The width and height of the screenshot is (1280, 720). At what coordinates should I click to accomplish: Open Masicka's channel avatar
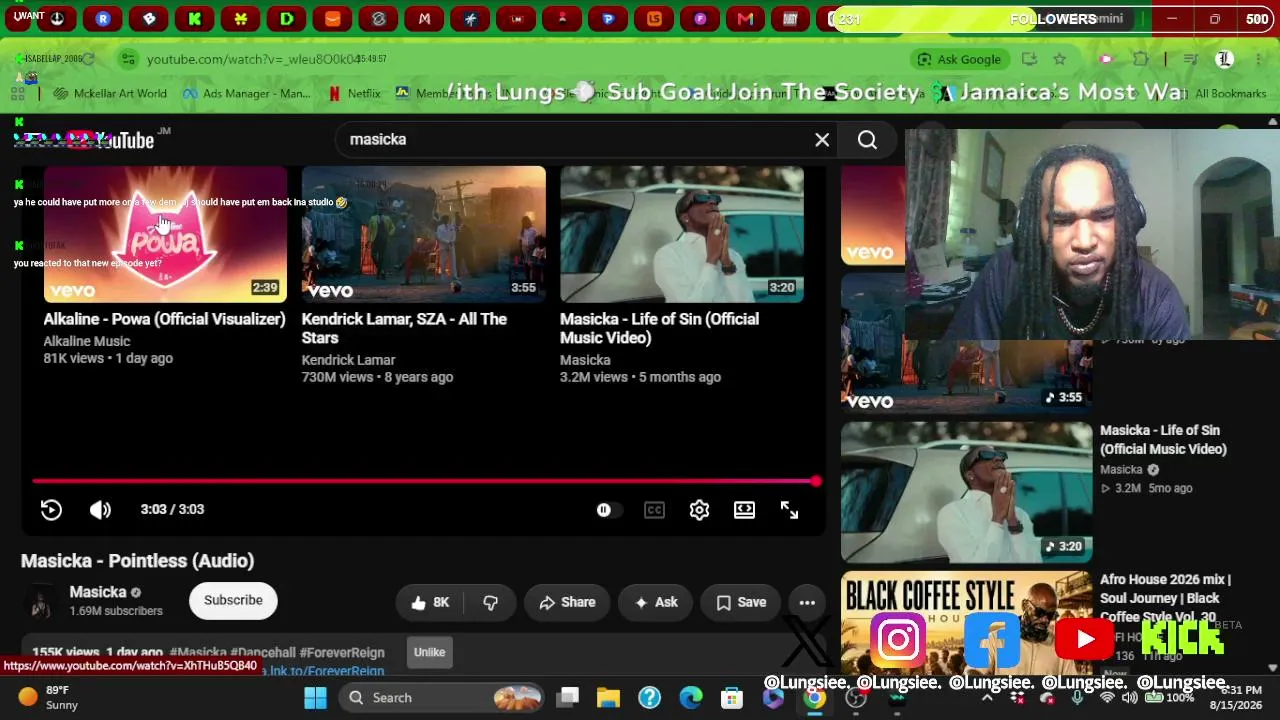[41, 601]
